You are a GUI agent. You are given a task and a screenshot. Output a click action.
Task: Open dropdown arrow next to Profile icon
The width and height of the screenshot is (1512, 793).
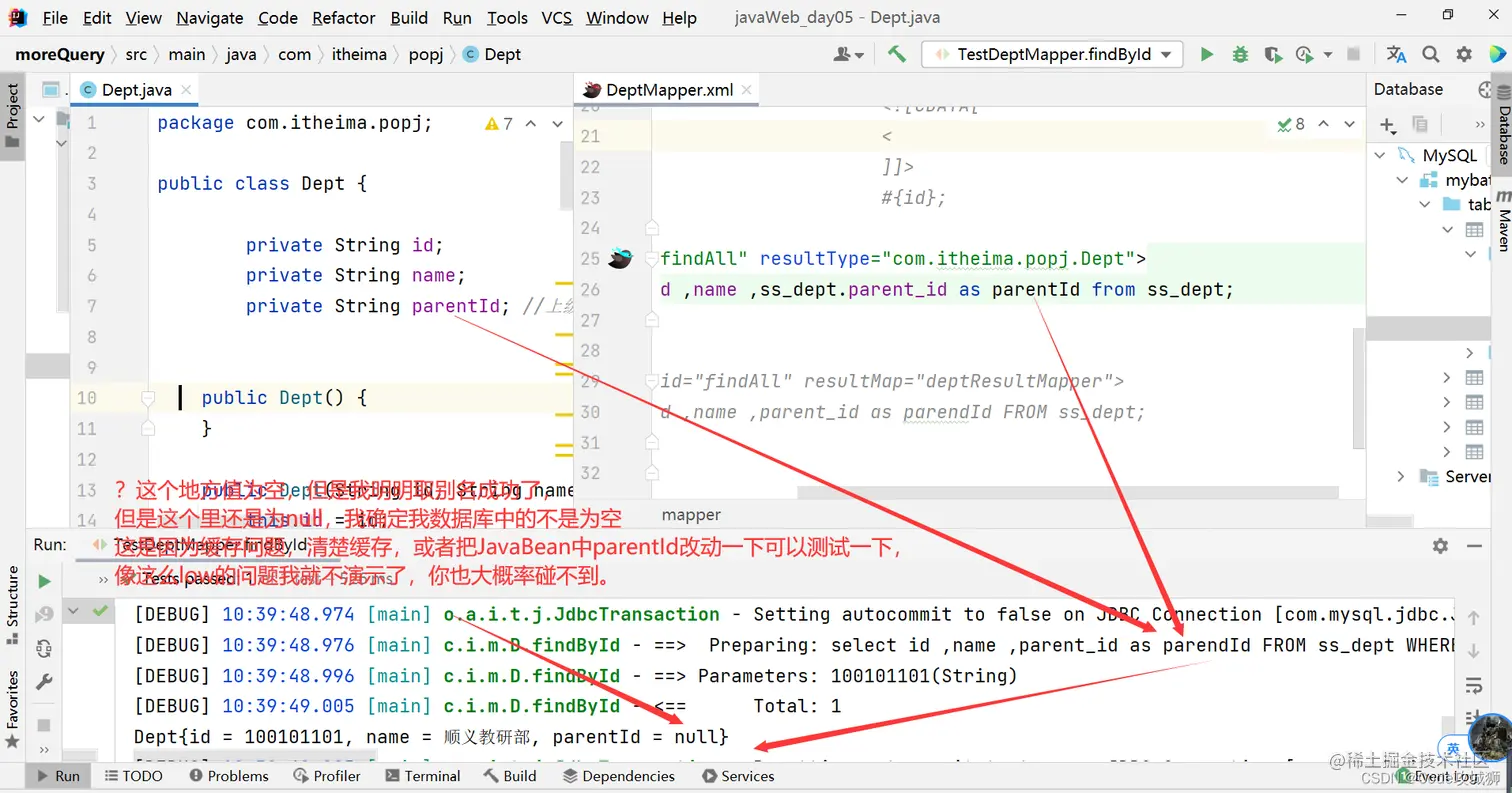[x=1327, y=54]
